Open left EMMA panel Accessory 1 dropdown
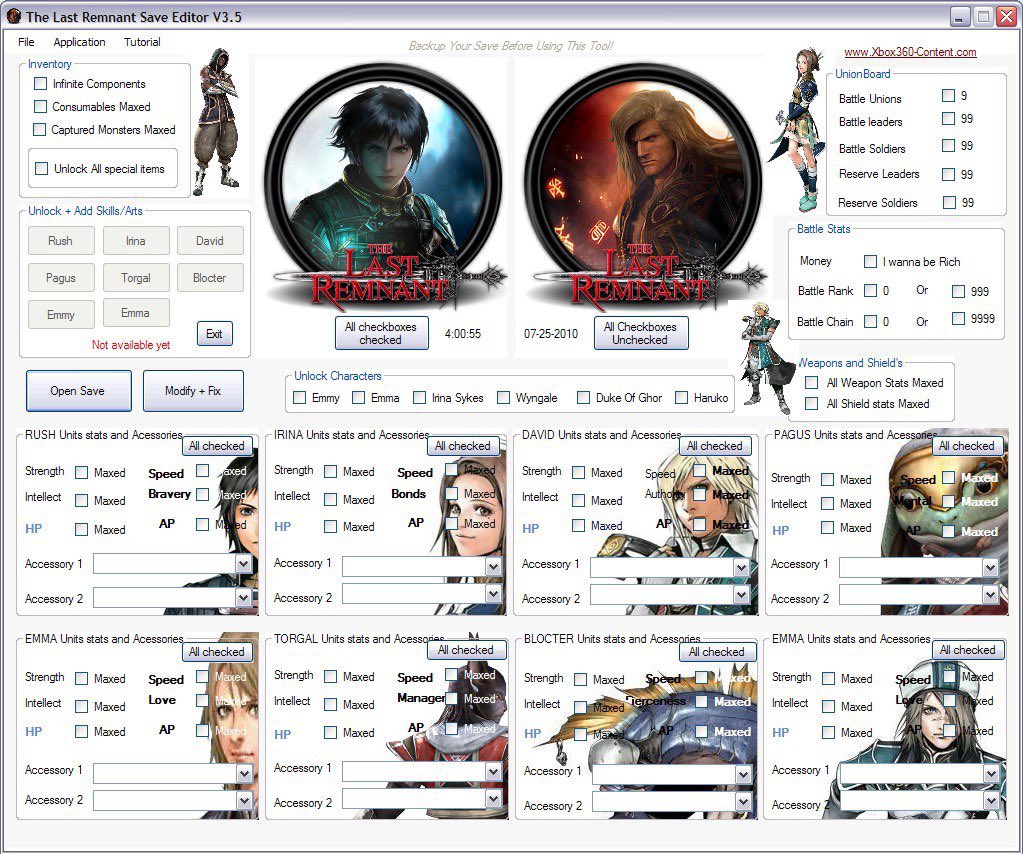1023x854 pixels. [244, 774]
